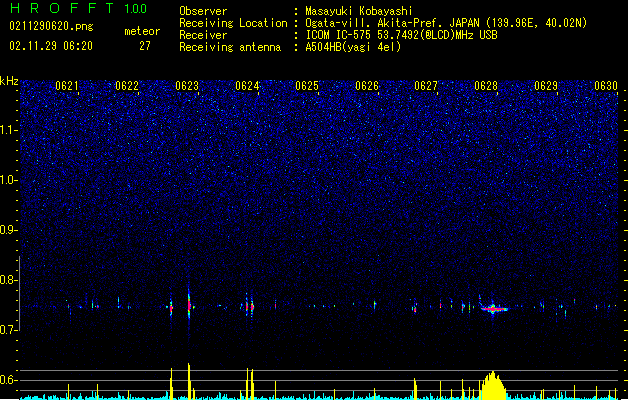Click the 0.6 kHz axis label

pos(9,380)
